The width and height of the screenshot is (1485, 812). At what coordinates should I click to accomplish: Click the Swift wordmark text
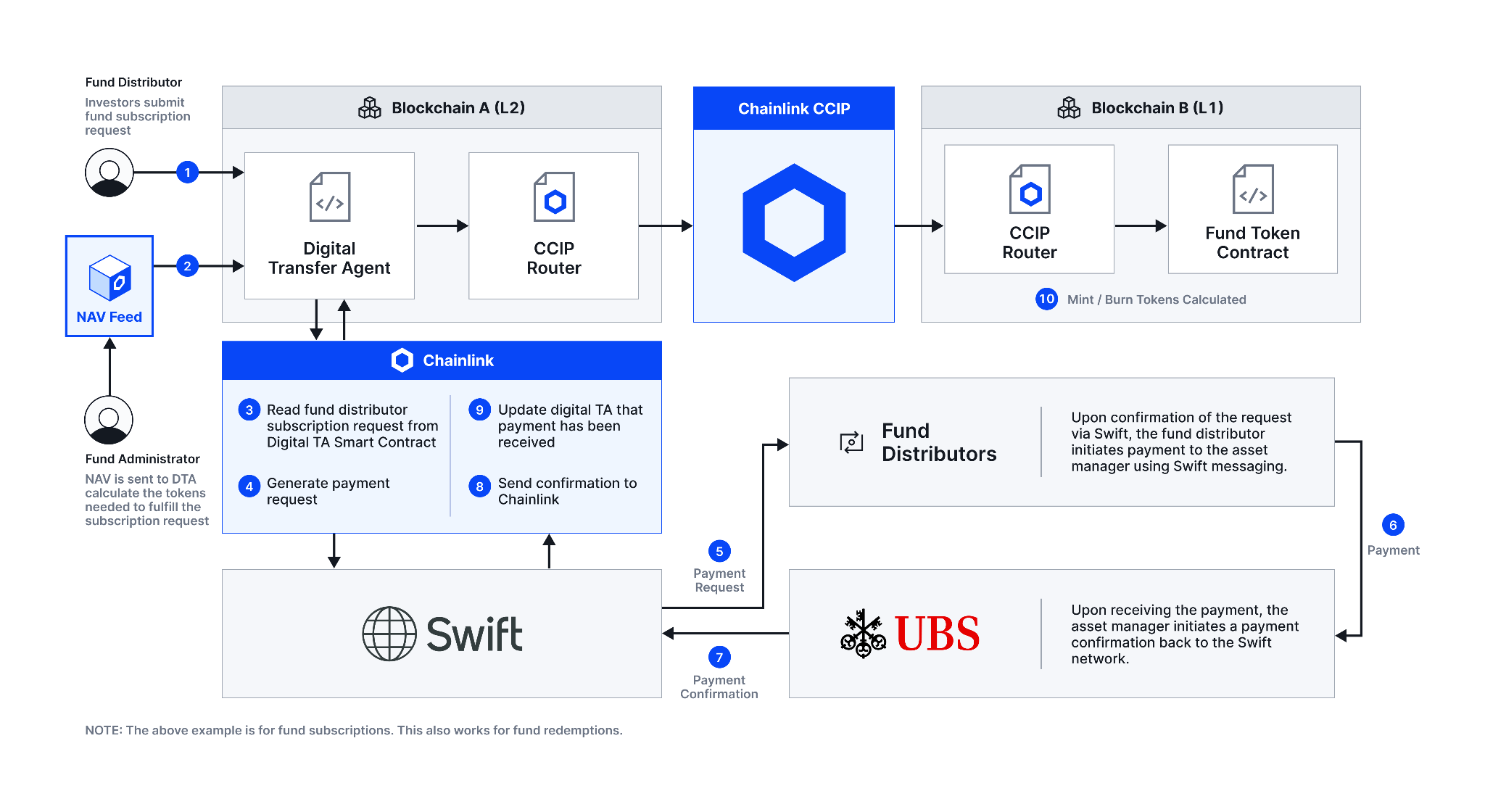pyautogui.click(x=474, y=634)
